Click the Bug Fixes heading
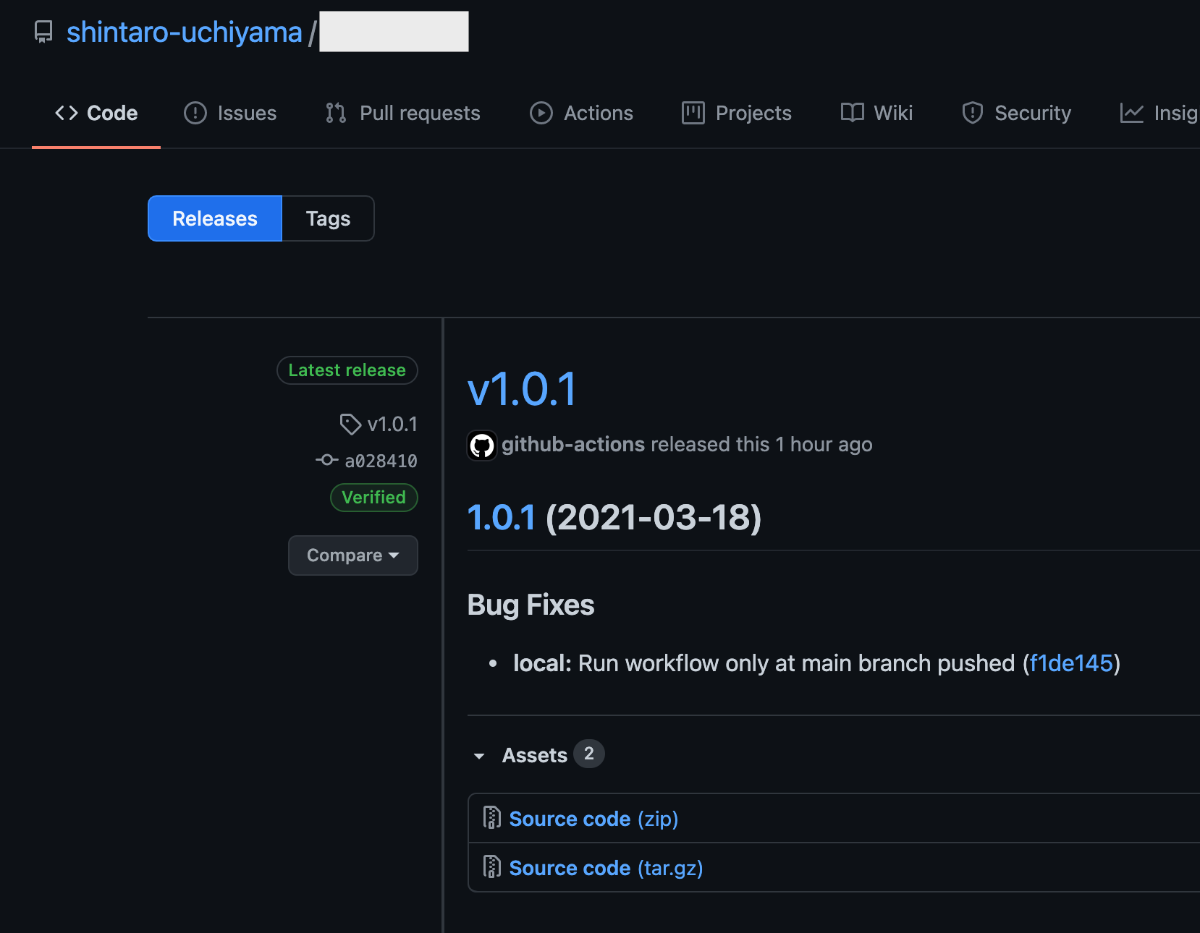The image size is (1200, 933). (x=531, y=605)
